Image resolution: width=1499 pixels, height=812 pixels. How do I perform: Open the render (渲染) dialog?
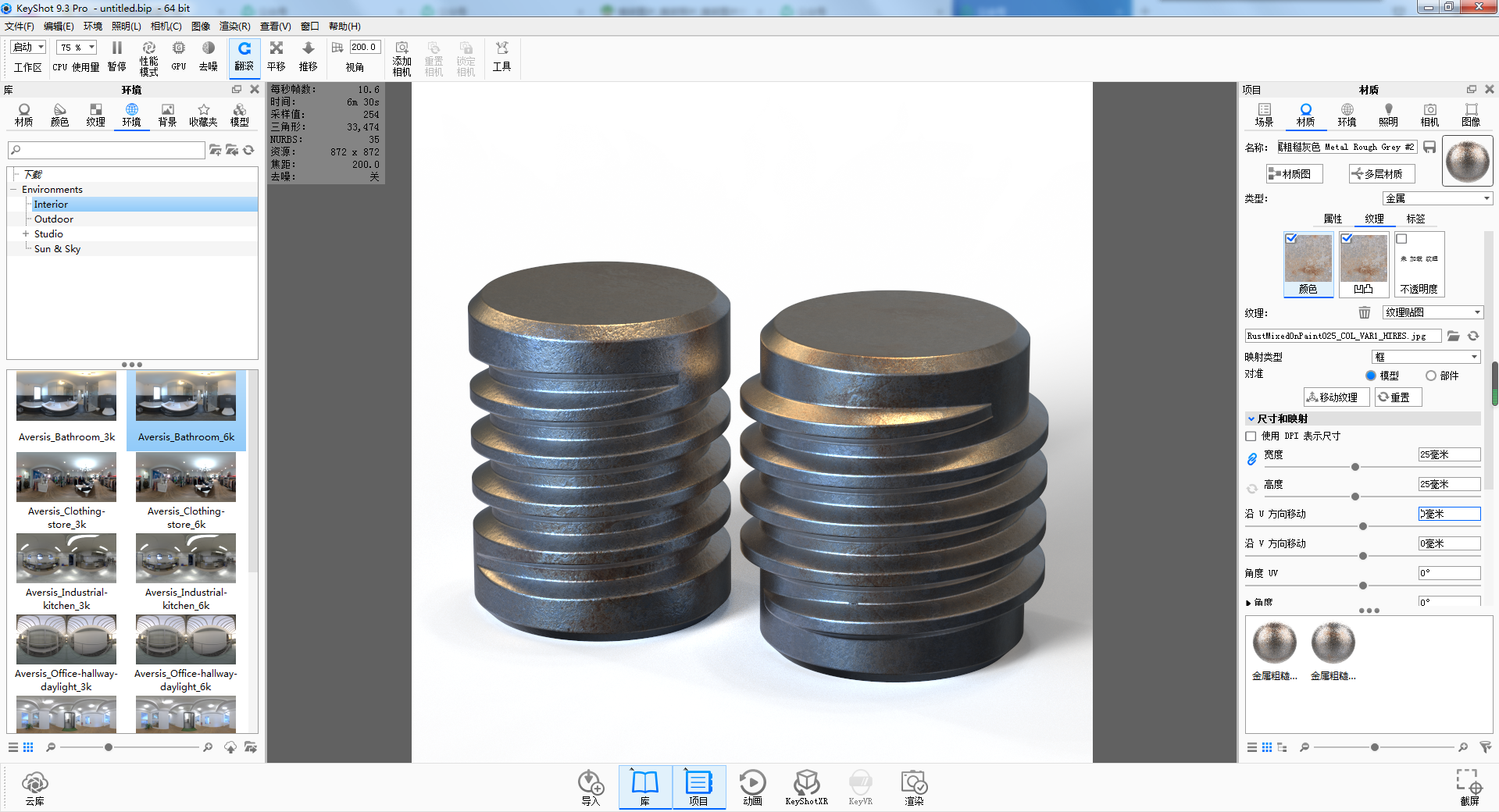pos(914,788)
